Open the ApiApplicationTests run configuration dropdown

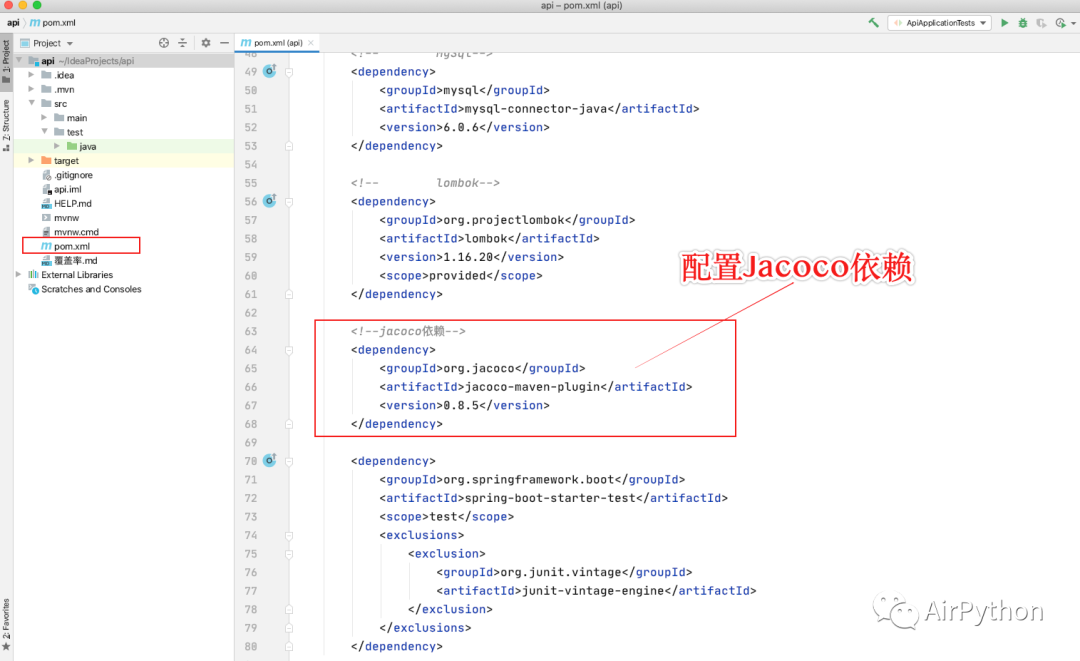(939, 23)
